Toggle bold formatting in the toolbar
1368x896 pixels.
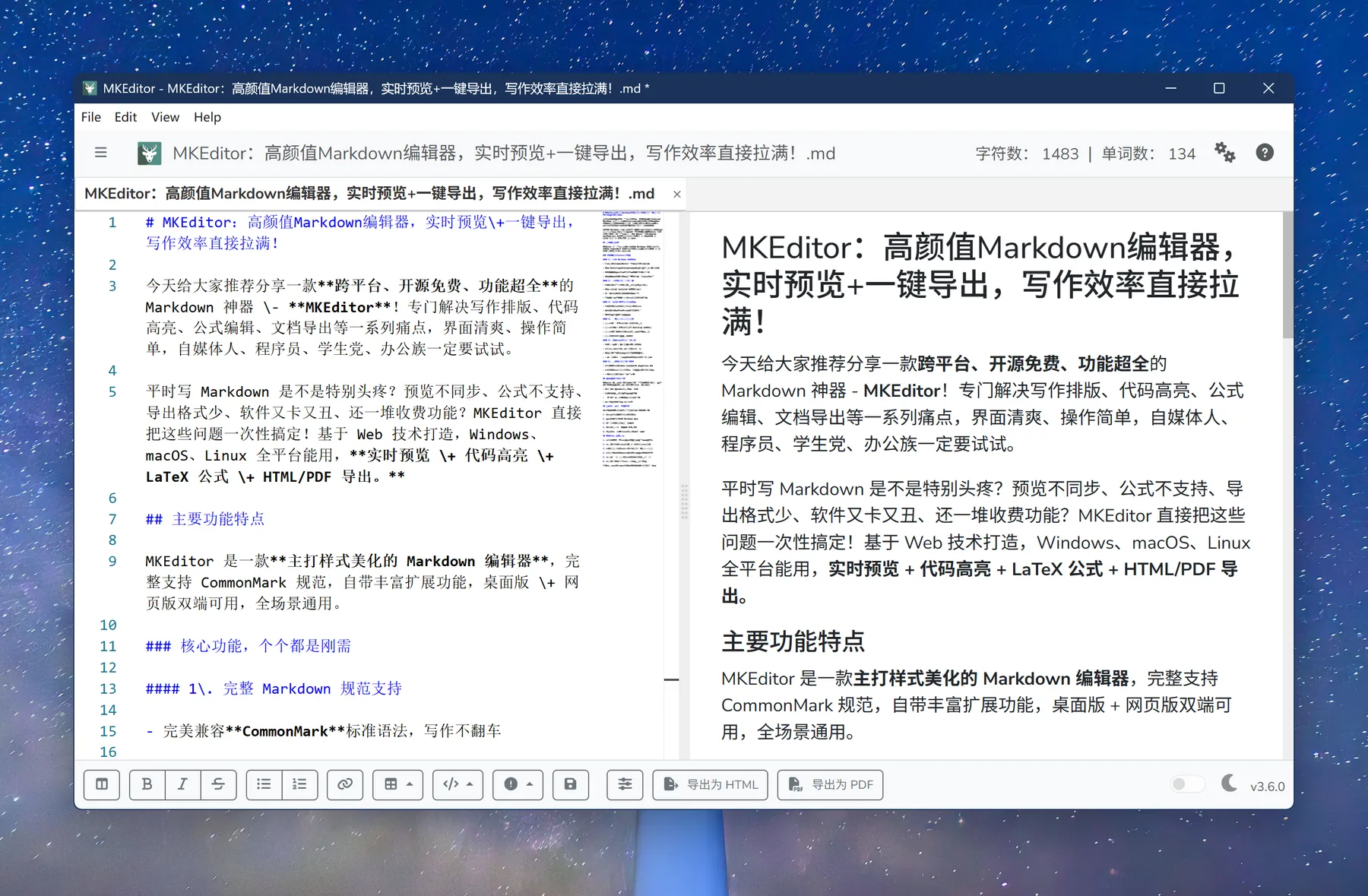tap(147, 784)
